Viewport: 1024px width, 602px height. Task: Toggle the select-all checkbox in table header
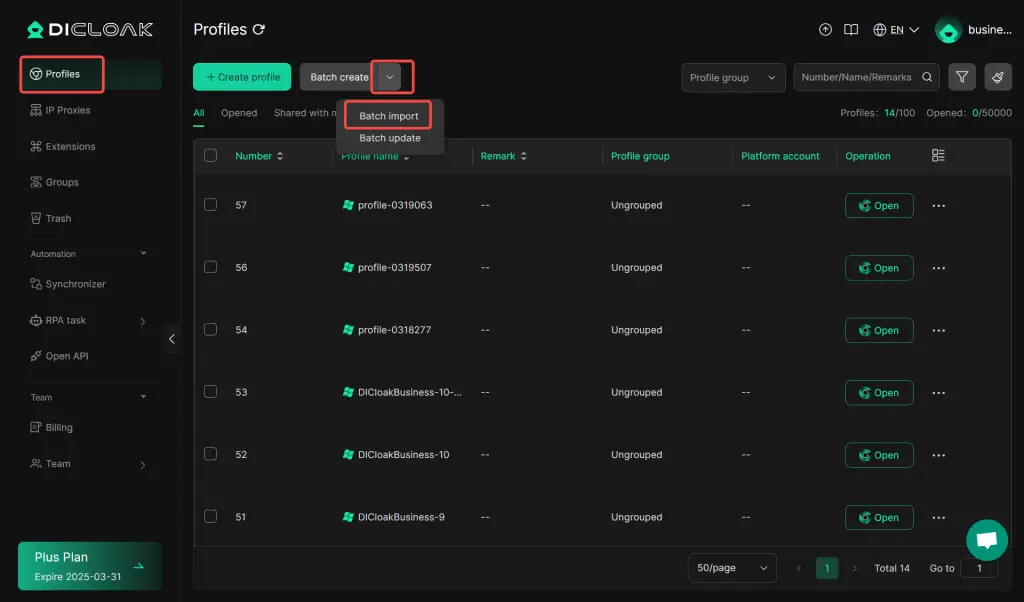(x=210, y=156)
